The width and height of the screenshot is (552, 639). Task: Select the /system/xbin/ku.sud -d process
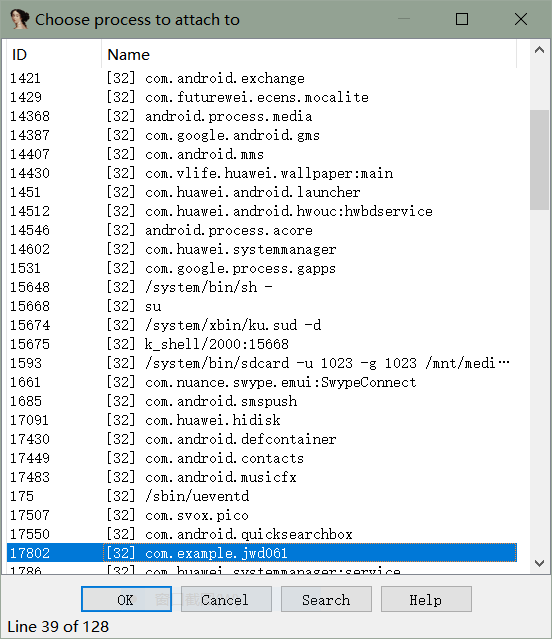tap(262, 325)
